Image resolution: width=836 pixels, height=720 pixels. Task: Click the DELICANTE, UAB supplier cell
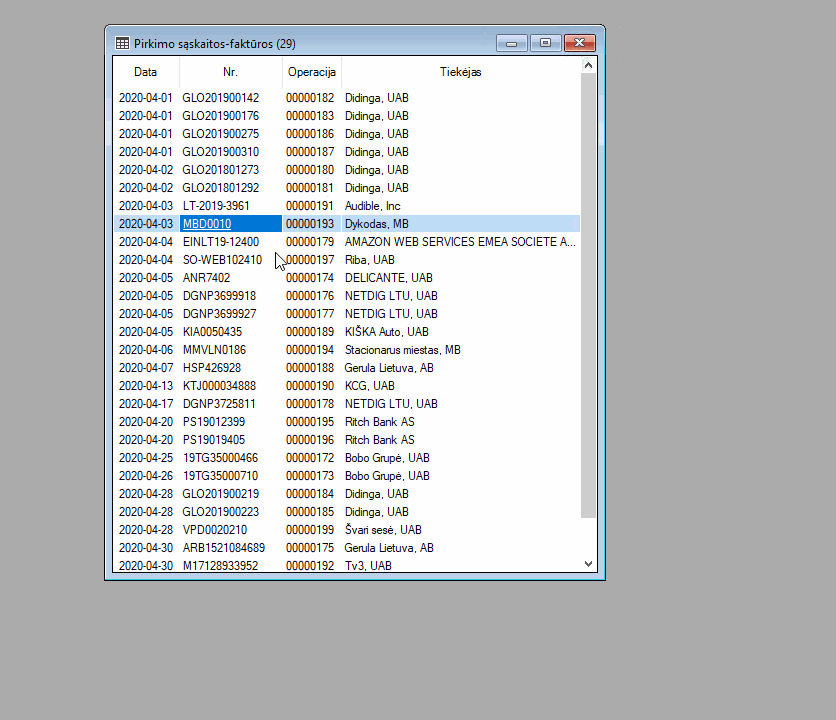pos(389,278)
